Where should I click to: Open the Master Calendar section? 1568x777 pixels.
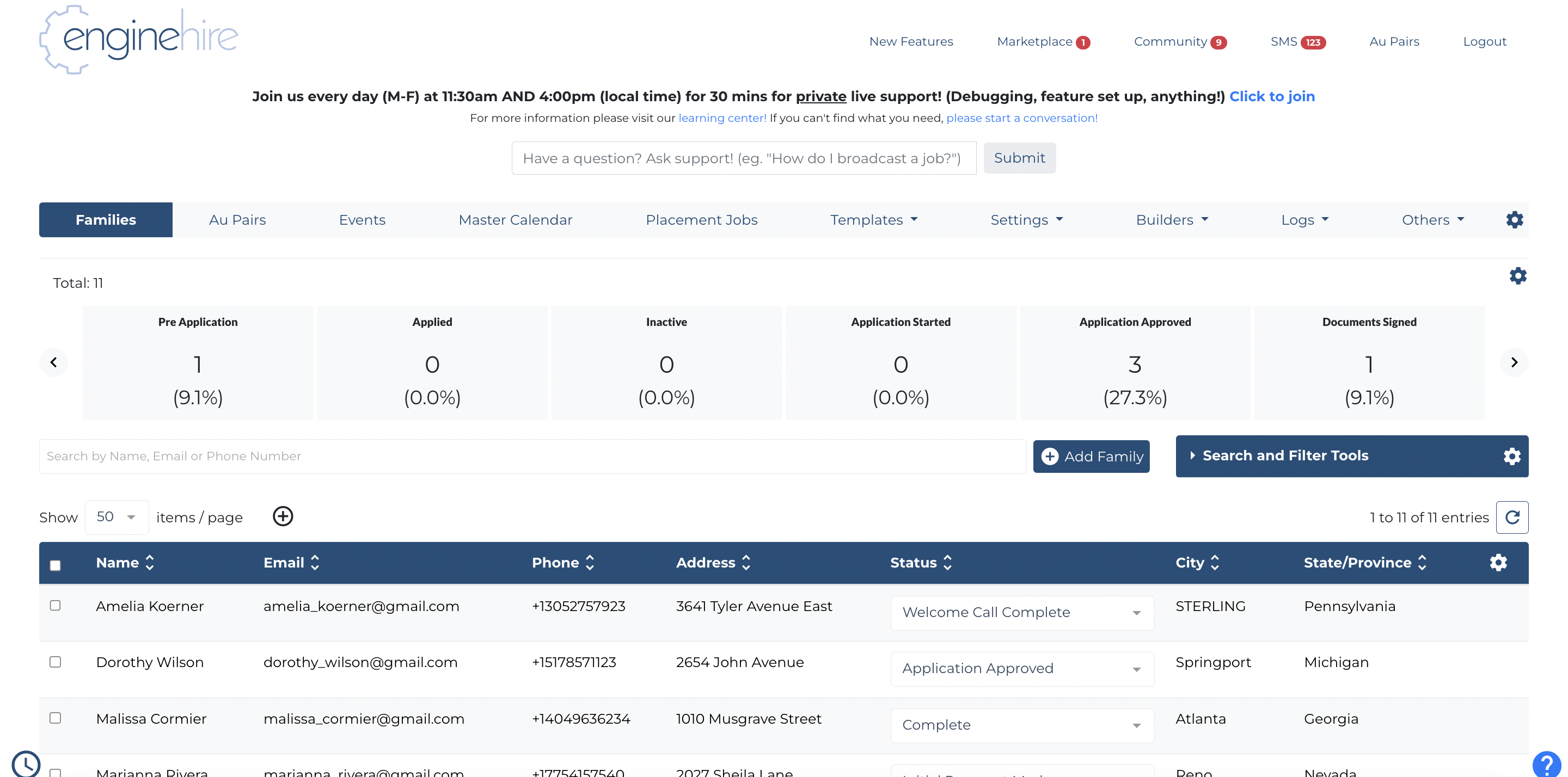tap(515, 220)
